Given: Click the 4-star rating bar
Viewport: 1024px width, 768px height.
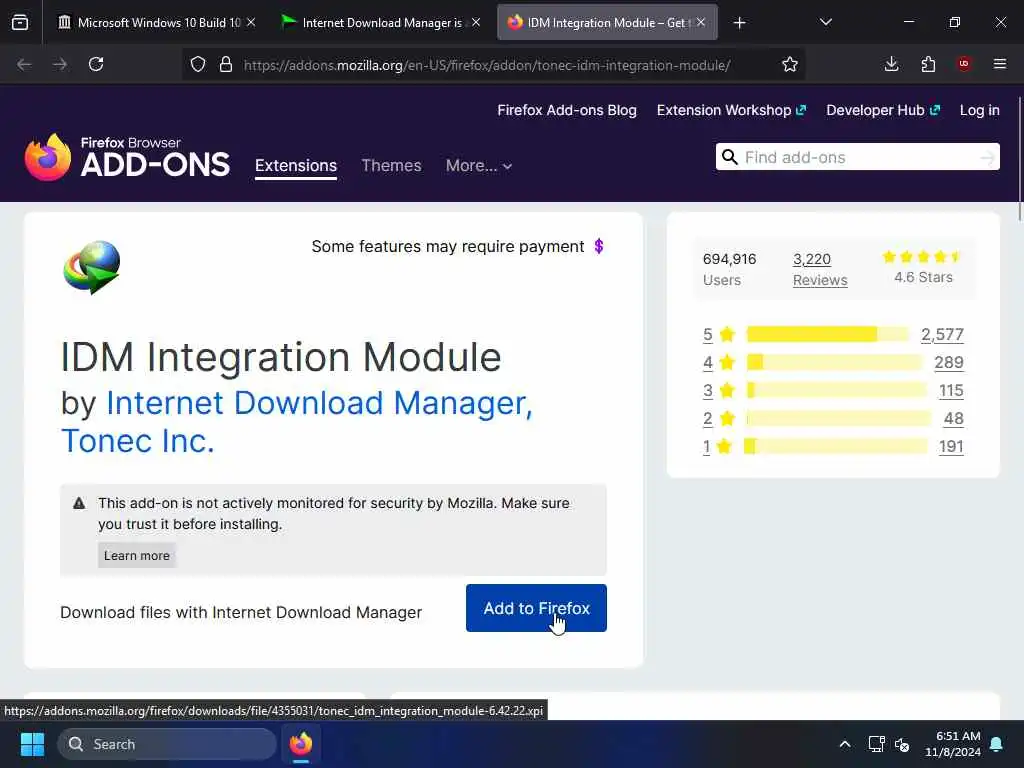Looking at the screenshot, I should coord(835,362).
